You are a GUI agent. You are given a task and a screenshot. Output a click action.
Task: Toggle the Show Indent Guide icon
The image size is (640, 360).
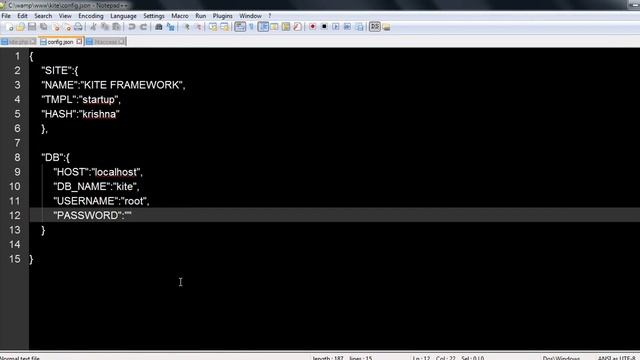[263, 27]
